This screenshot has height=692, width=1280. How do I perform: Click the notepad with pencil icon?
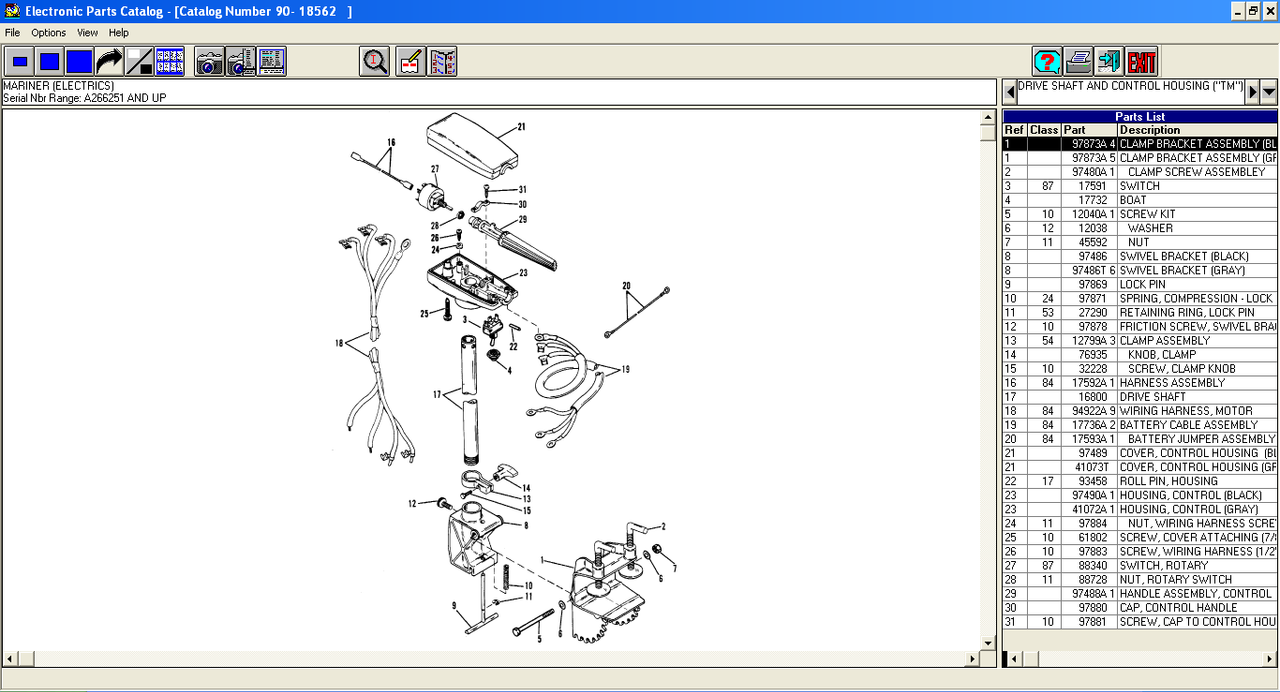[411, 61]
